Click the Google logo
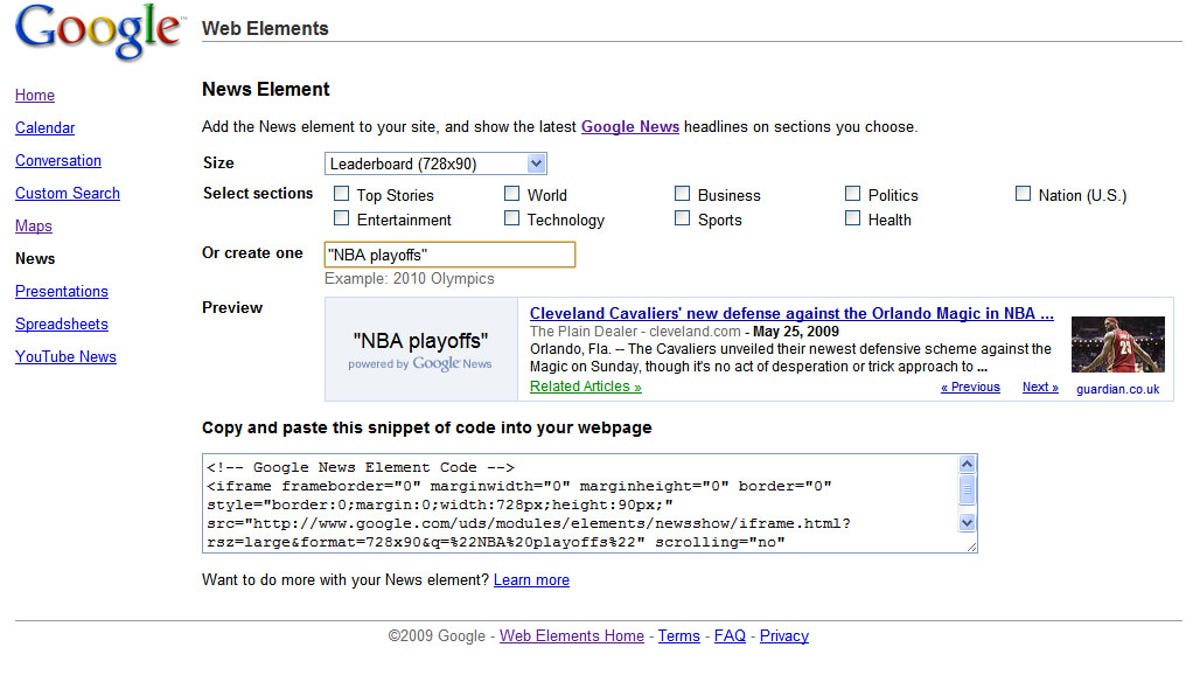1200x675 pixels. coord(97,32)
